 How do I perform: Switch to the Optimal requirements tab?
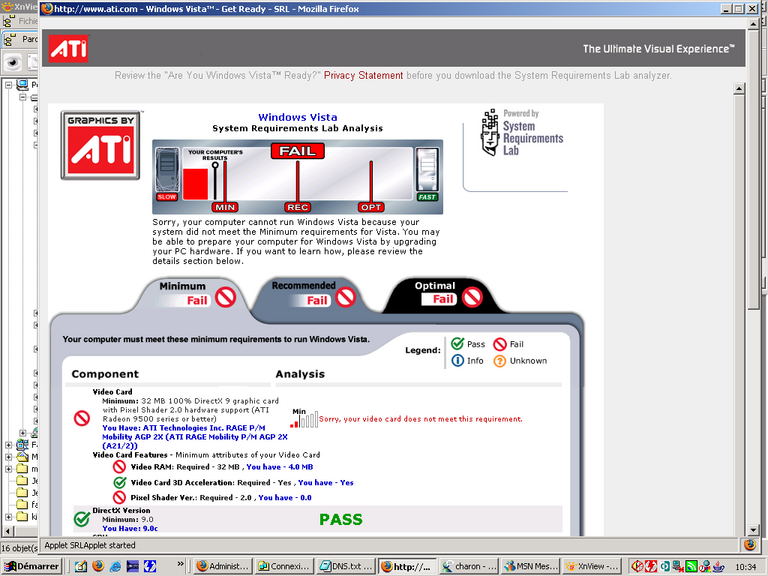[443, 293]
